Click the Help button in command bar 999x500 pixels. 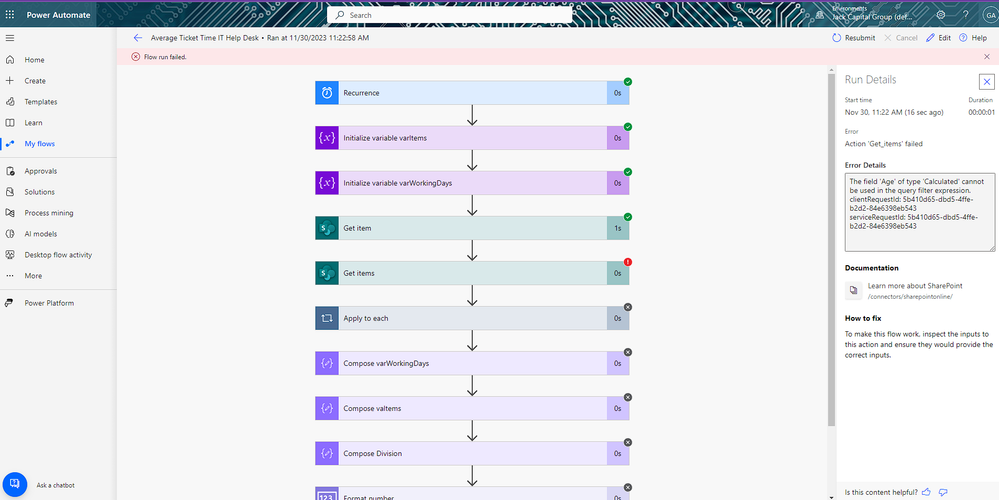point(973,38)
